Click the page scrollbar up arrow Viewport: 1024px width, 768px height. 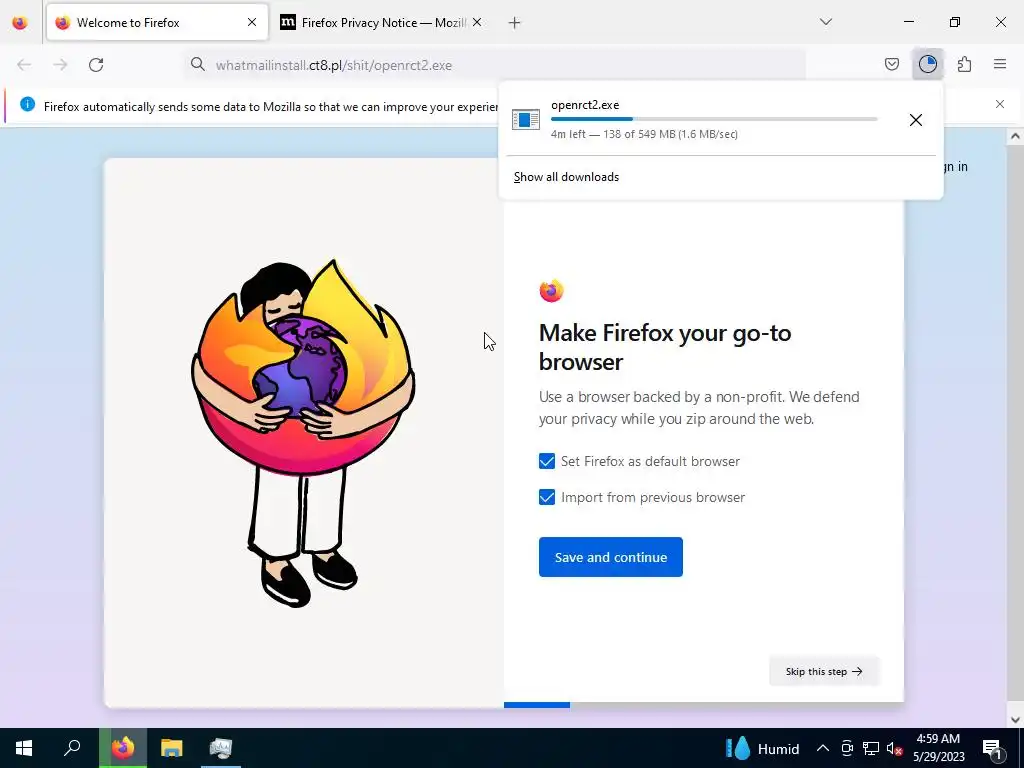1015,136
